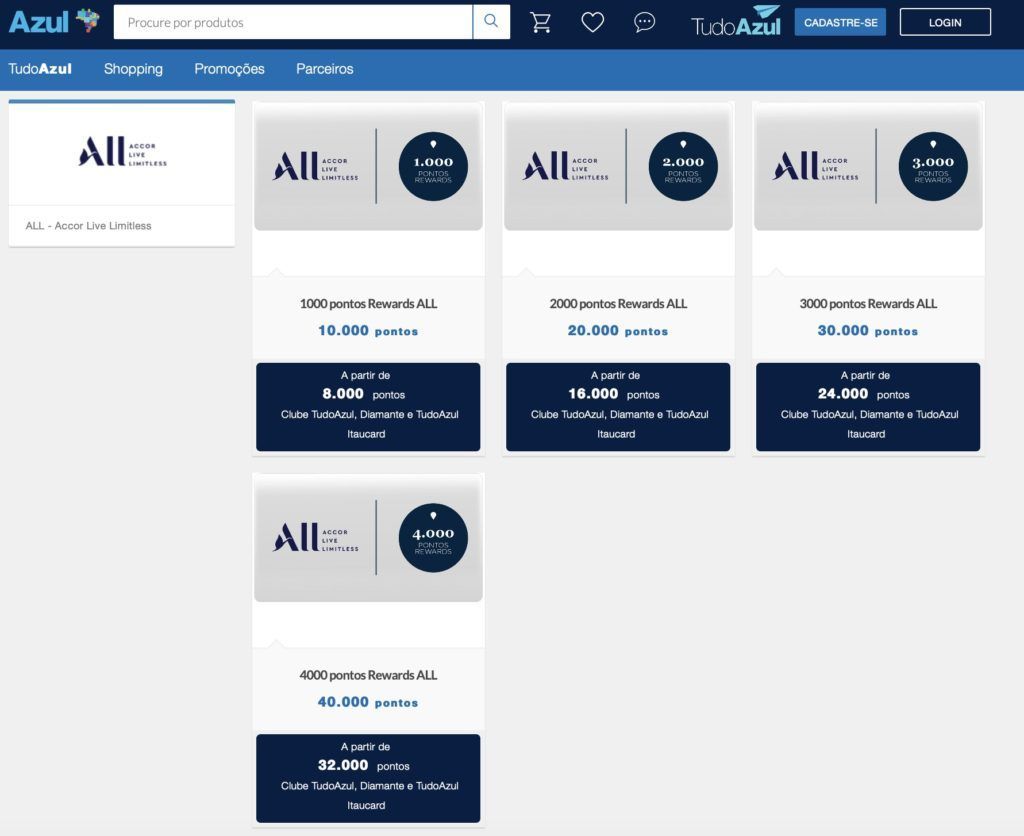Click the 'A partir de 24.000 pontos' box
Image resolution: width=1024 pixels, height=836 pixels.
pyautogui.click(x=869, y=407)
